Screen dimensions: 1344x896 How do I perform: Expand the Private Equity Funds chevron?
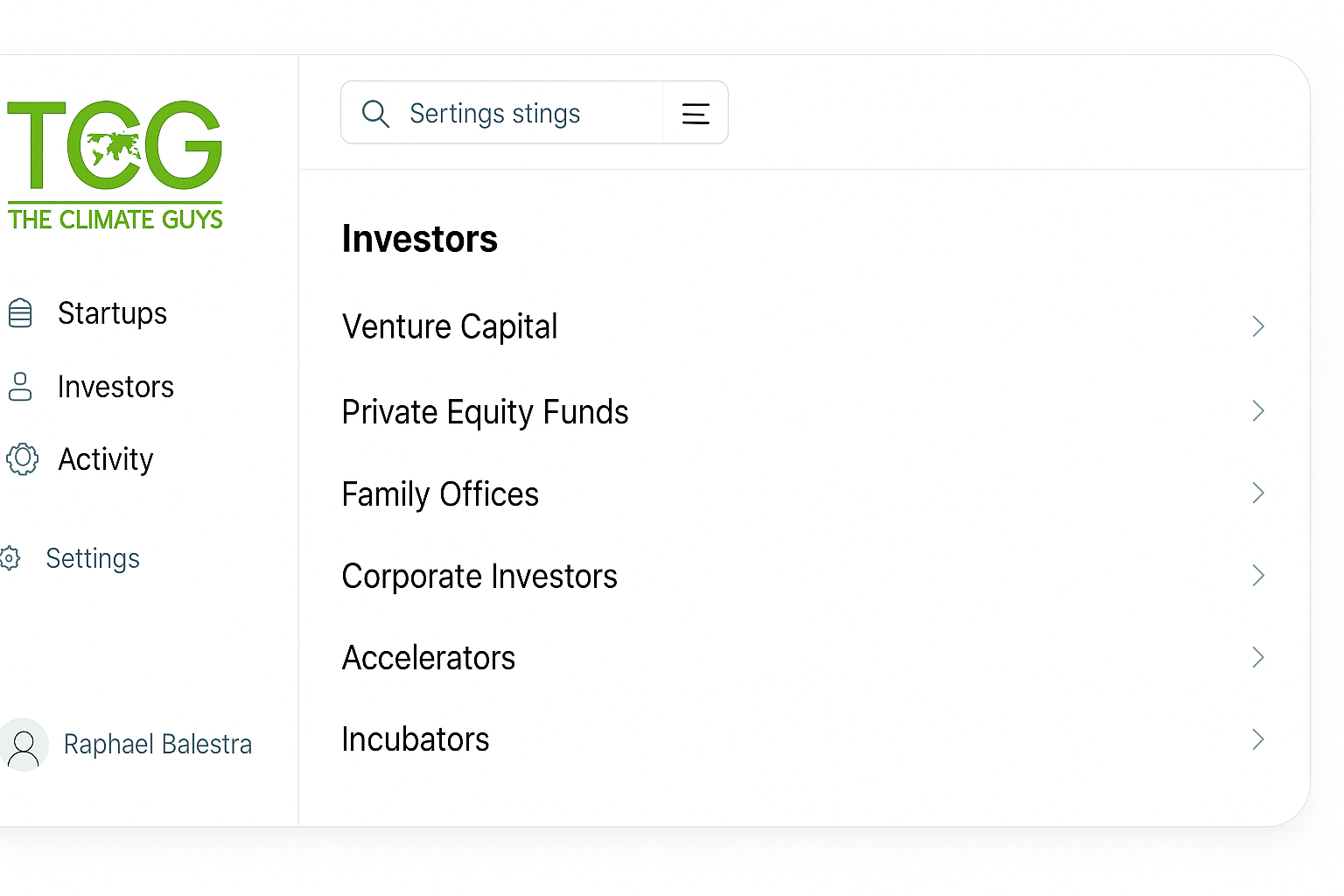click(x=1258, y=411)
